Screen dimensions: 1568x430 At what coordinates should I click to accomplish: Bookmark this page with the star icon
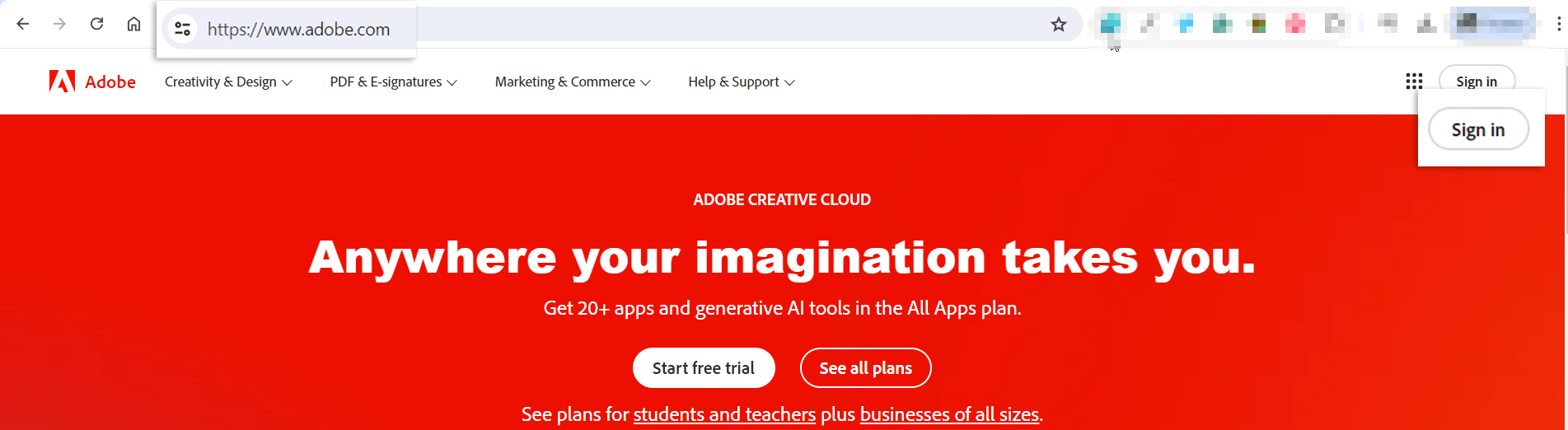(1059, 25)
